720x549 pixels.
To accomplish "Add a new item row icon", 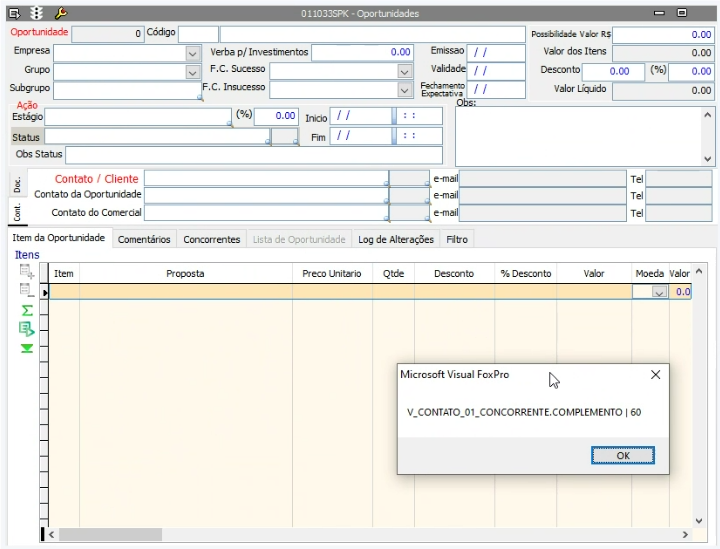I will point(27,272).
